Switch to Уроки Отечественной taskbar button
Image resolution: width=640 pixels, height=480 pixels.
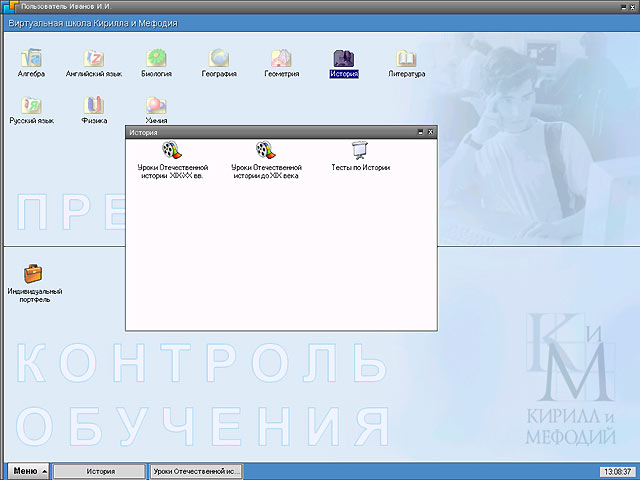point(195,470)
